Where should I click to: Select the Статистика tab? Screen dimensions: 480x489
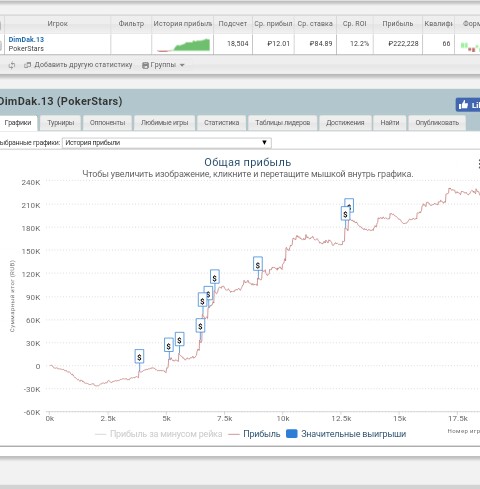coord(222,123)
